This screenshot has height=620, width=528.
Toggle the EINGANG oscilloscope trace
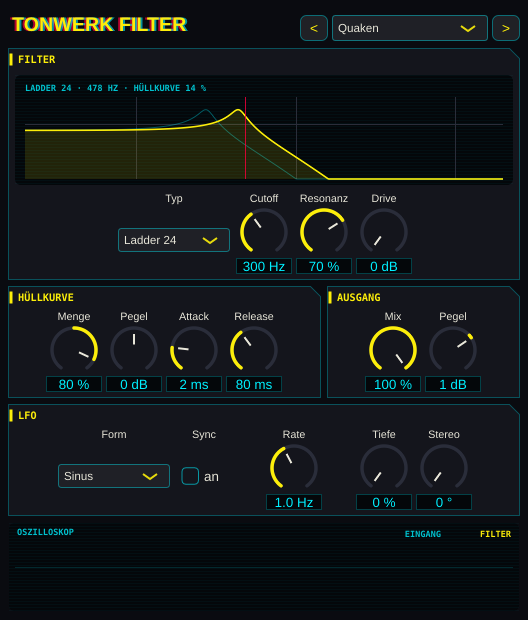pos(423,534)
